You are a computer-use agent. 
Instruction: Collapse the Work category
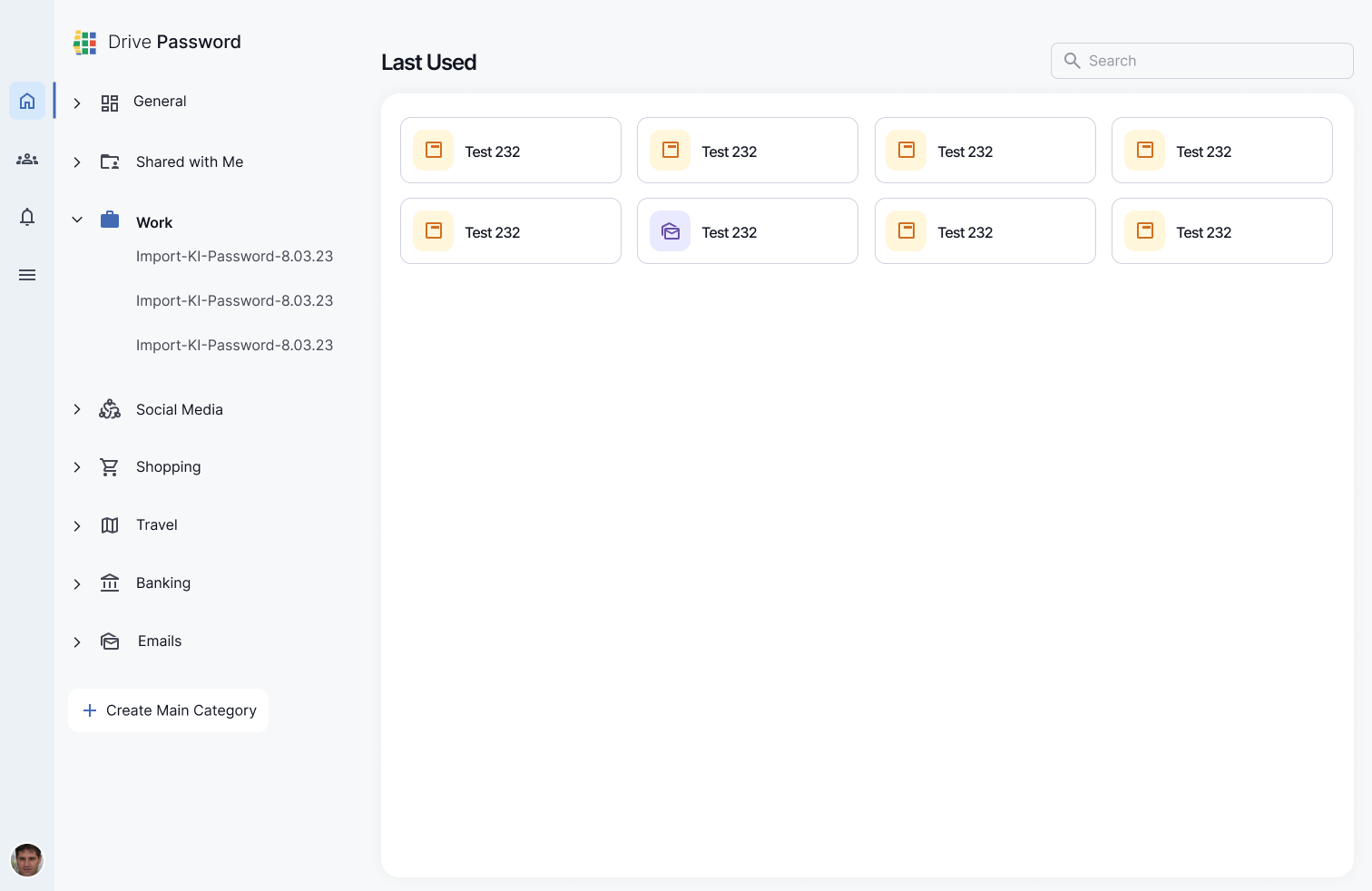pos(77,220)
